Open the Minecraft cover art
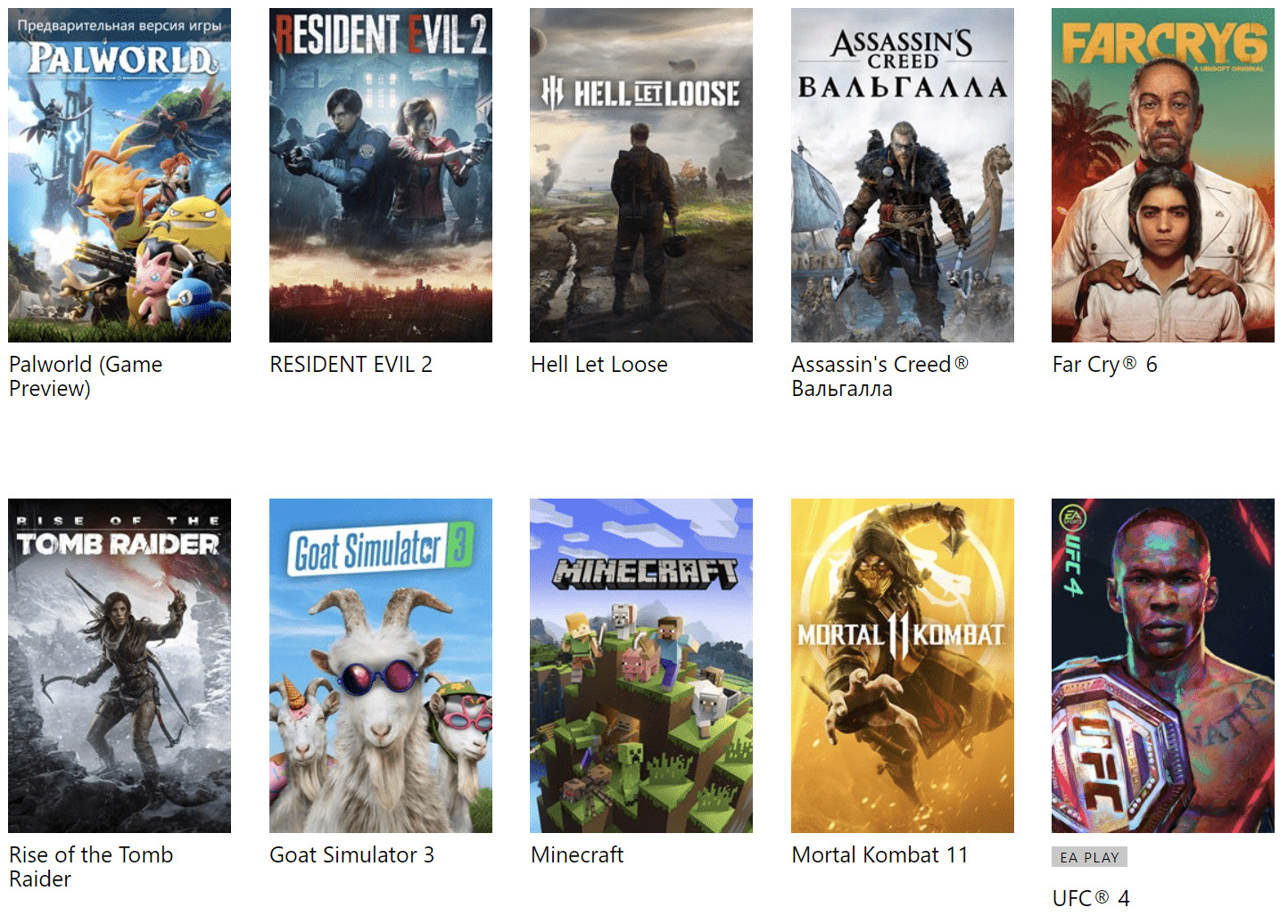Image resolution: width=1288 pixels, height=924 pixels. 641,665
